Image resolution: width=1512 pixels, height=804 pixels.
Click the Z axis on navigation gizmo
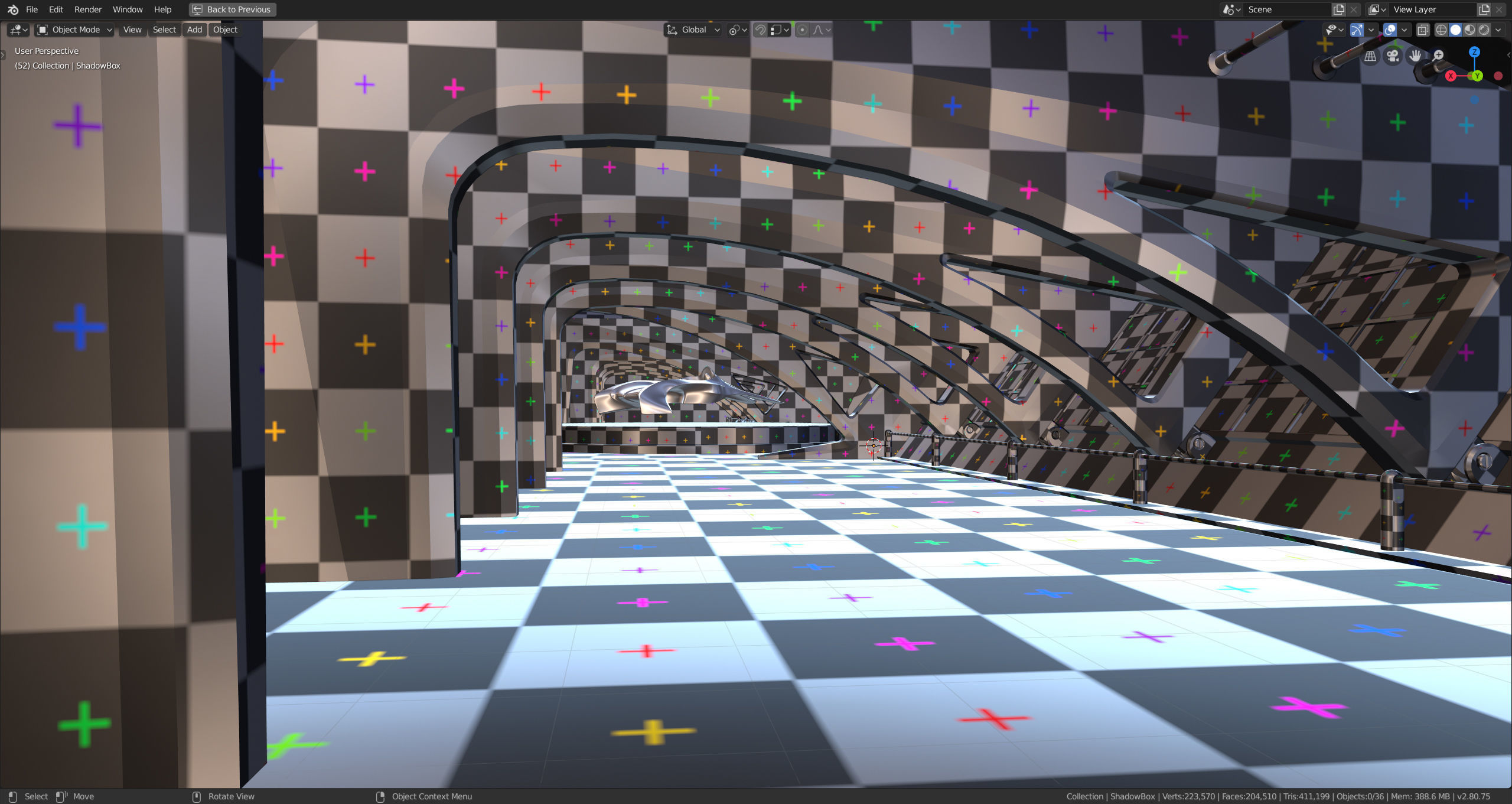[x=1474, y=52]
